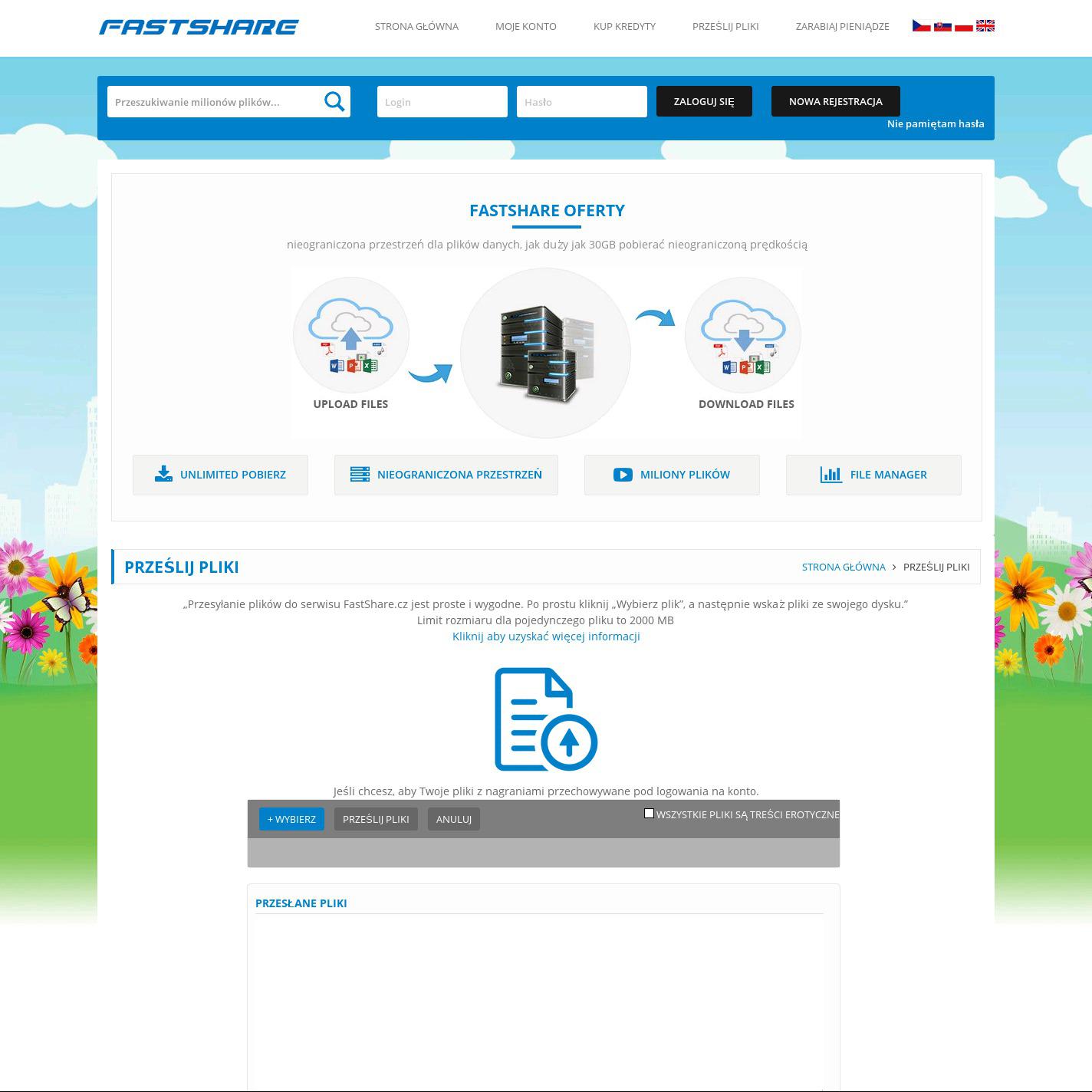Click the Download Files cloud icon
The height and width of the screenshot is (1092, 1092).
(x=742, y=335)
